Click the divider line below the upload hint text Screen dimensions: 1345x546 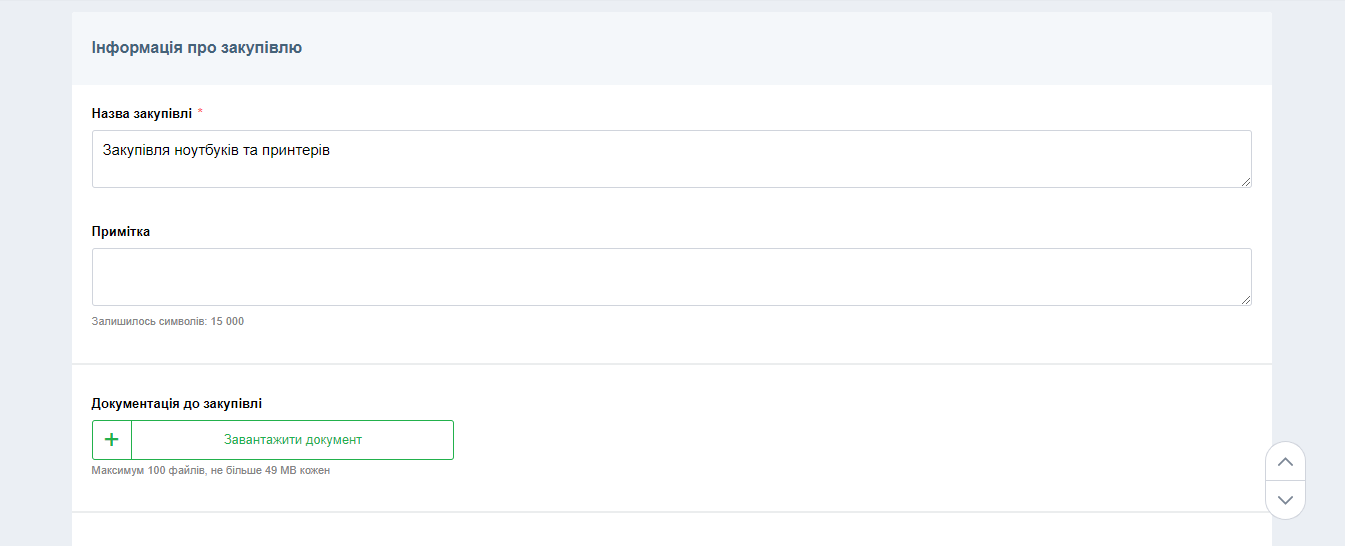click(x=670, y=512)
